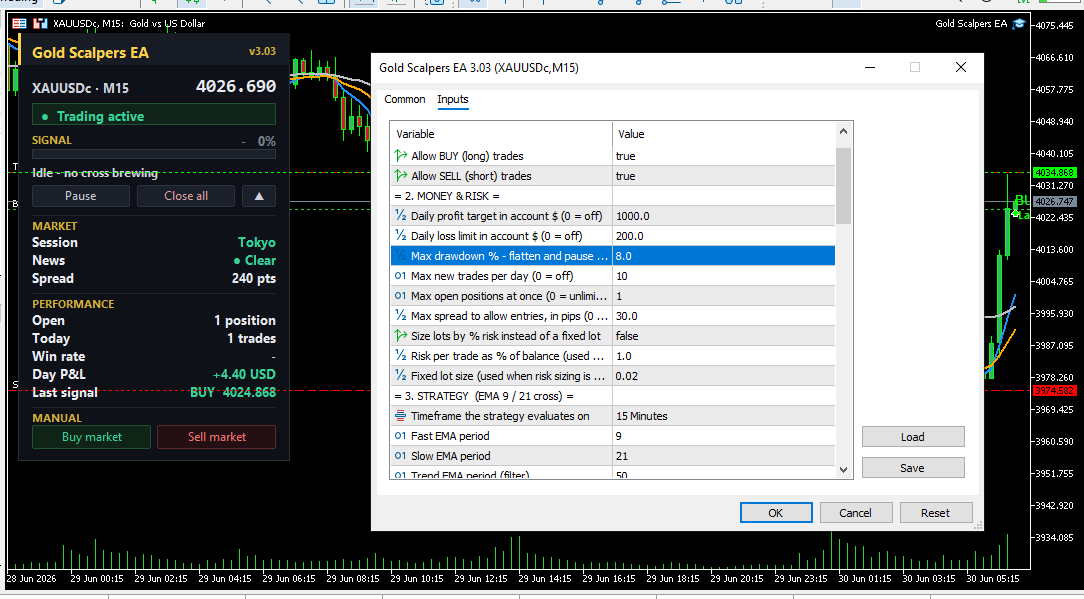Screen dimensions: 1084x599
Task: Confirm the EA inputs with OK
Action: coord(776,513)
